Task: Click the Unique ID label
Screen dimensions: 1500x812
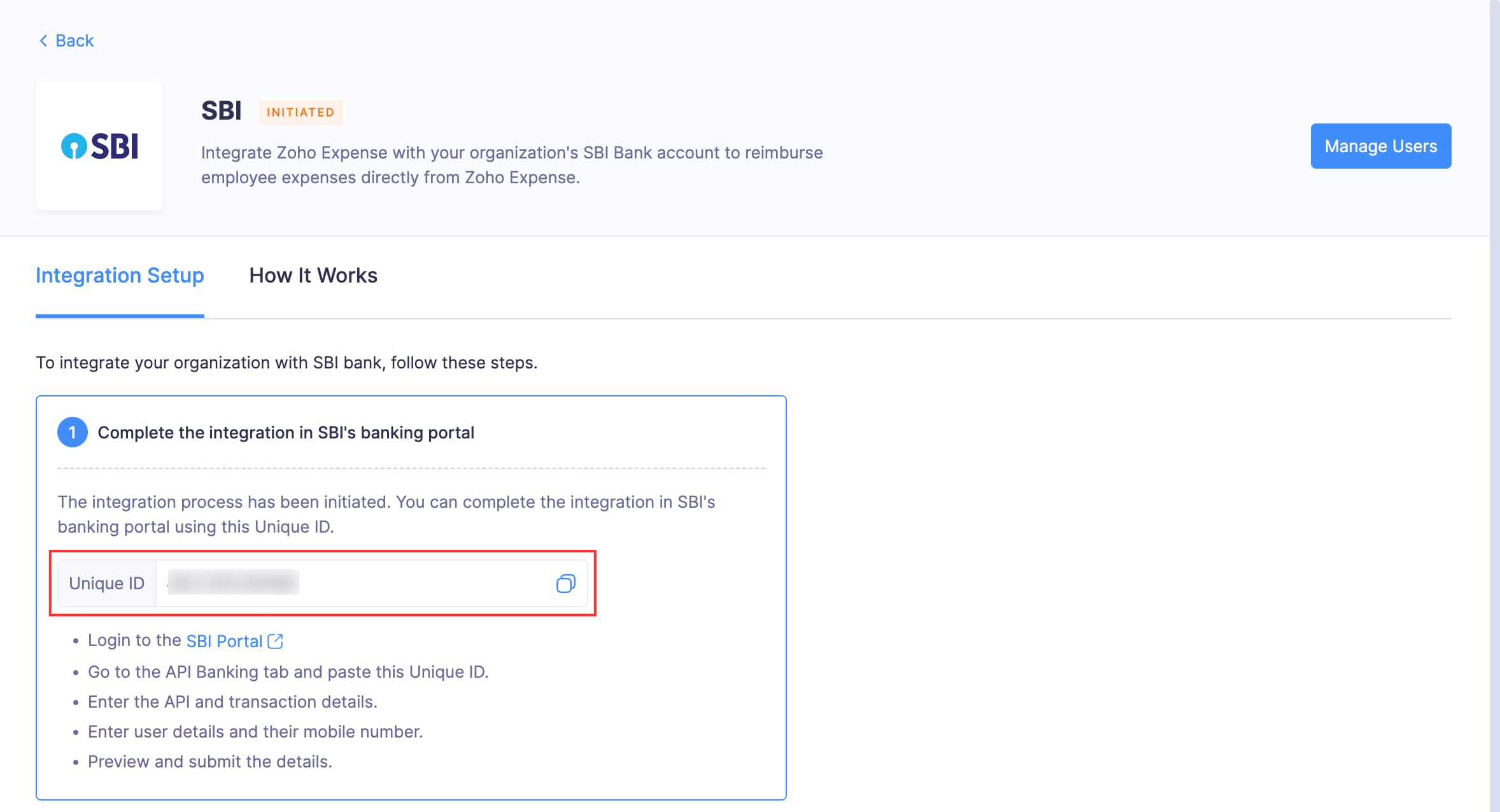Action: pyautogui.click(x=107, y=584)
